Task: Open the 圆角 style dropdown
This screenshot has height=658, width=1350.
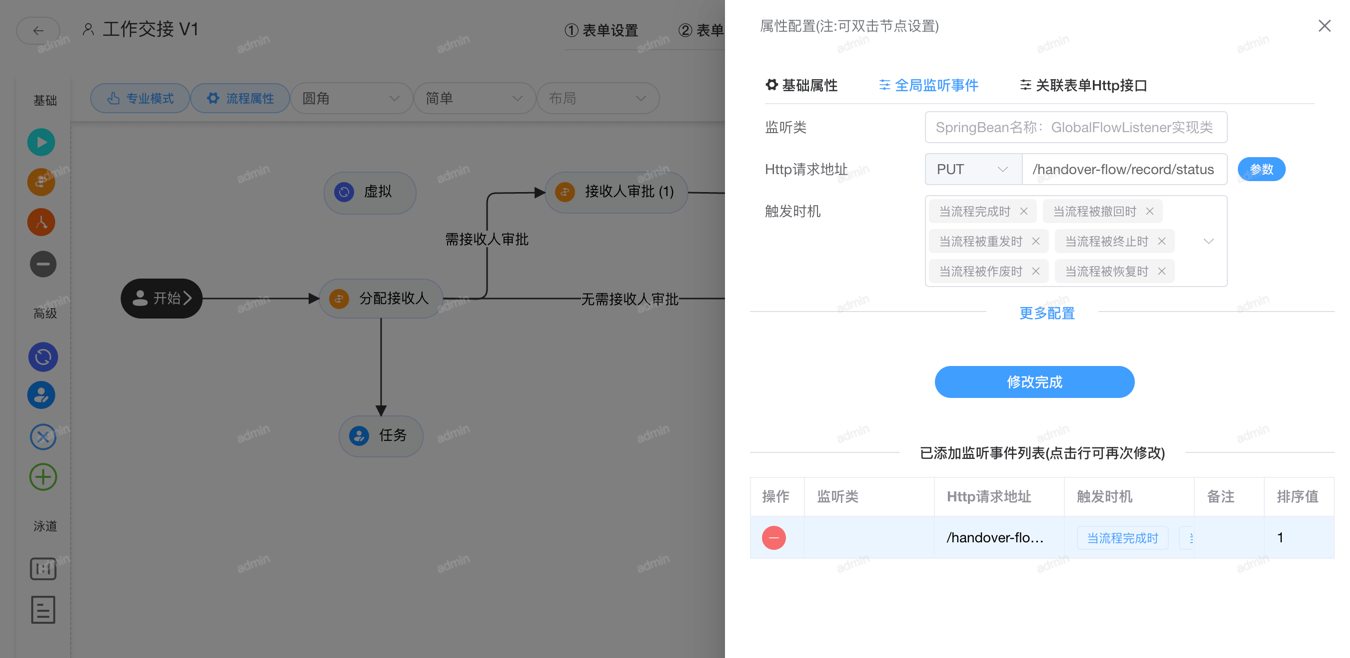Action: click(350, 99)
